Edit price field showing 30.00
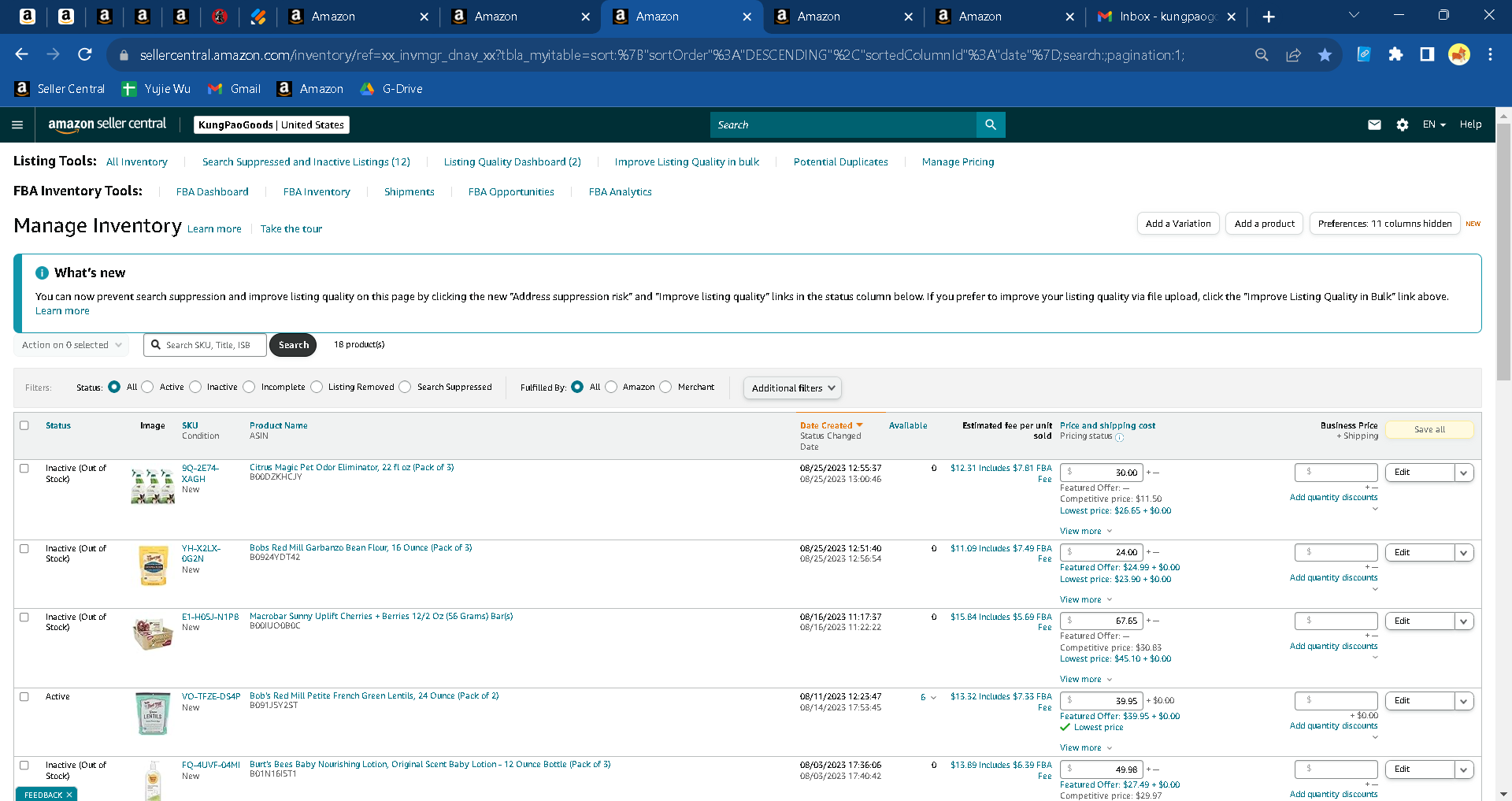The width and height of the screenshot is (1512, 801). [1102, 473]
